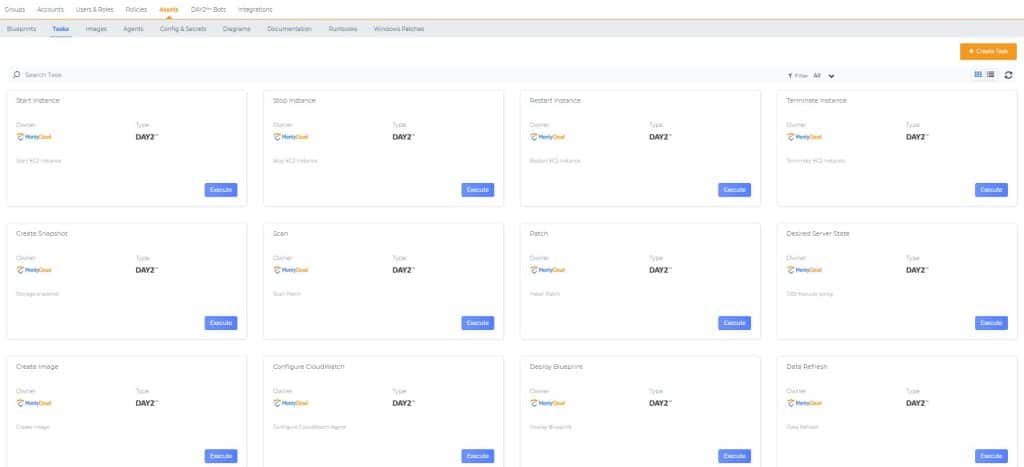Click the search magnifier icon
The height and width of the screenshot is (467, 1024).
coord(17,75)
